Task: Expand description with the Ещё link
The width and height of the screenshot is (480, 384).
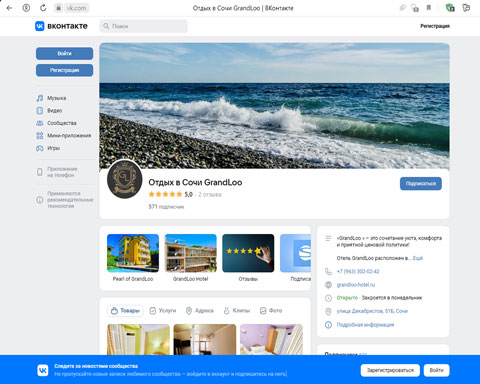Action: click(418, 258)
